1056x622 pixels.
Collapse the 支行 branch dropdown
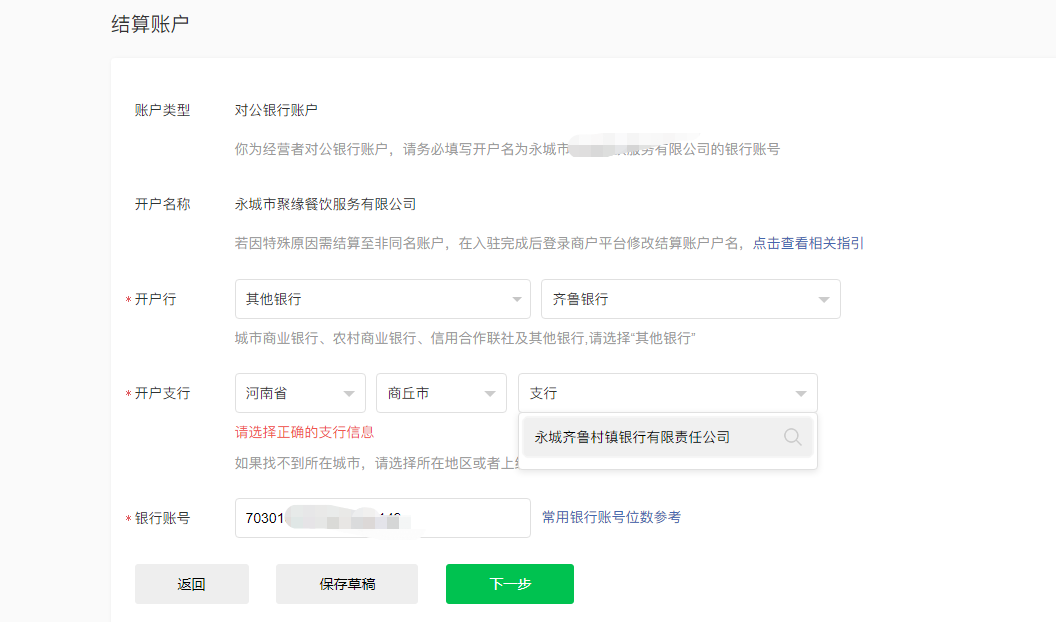click(x=667, y=393)
